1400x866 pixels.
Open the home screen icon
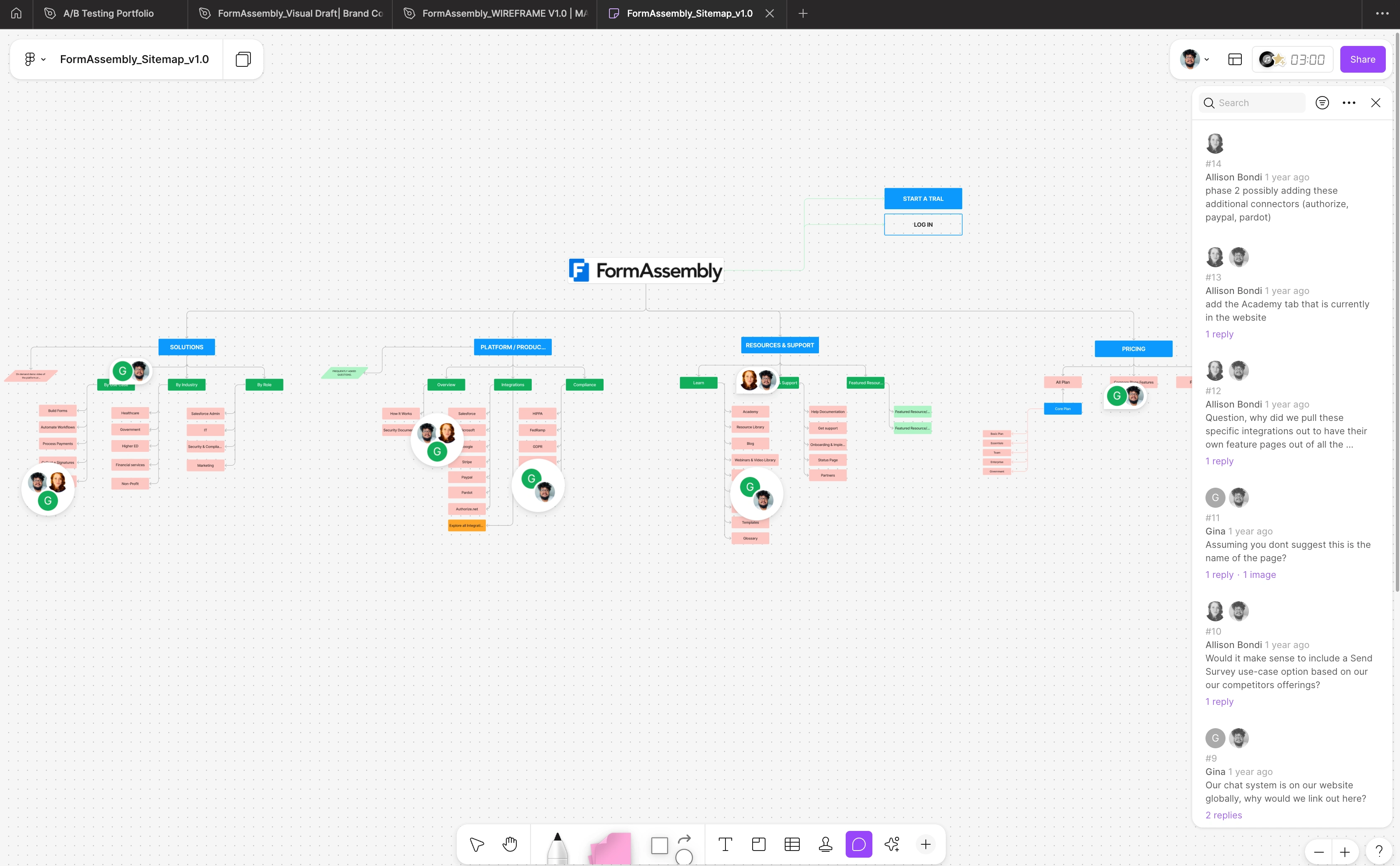[x=16, y=13]
